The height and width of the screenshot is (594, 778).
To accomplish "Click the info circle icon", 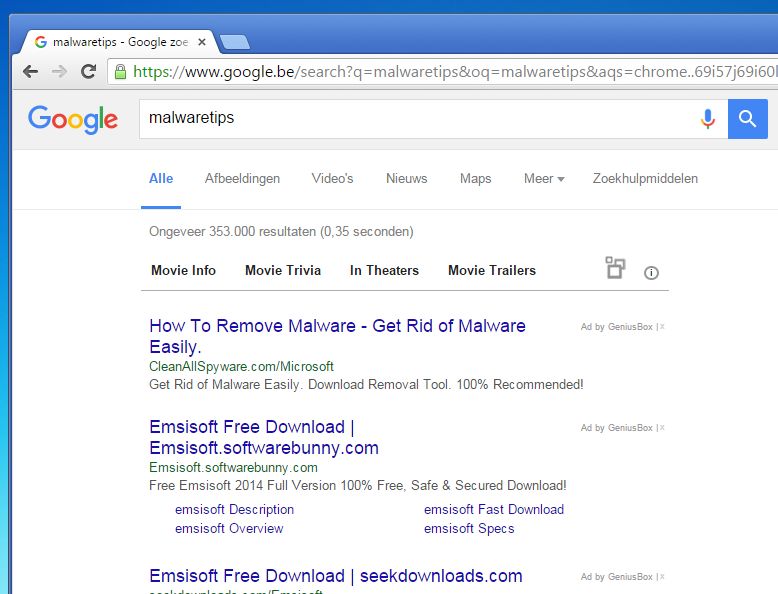I will (652, 272).
